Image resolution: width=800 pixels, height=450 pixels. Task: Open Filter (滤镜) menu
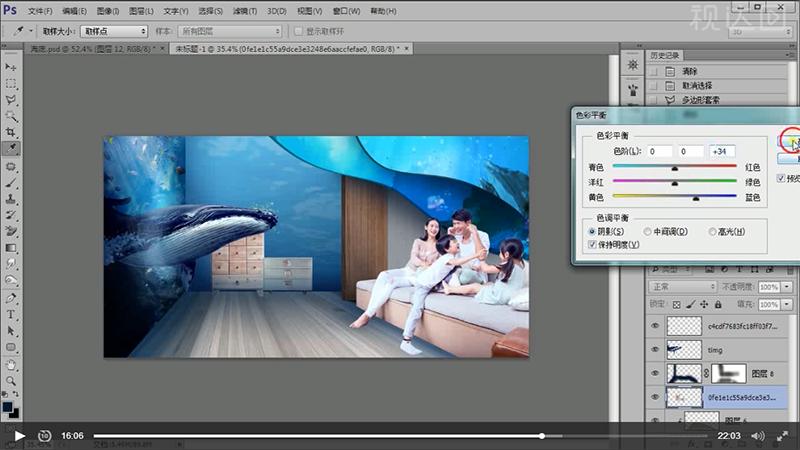click(245, 11)
